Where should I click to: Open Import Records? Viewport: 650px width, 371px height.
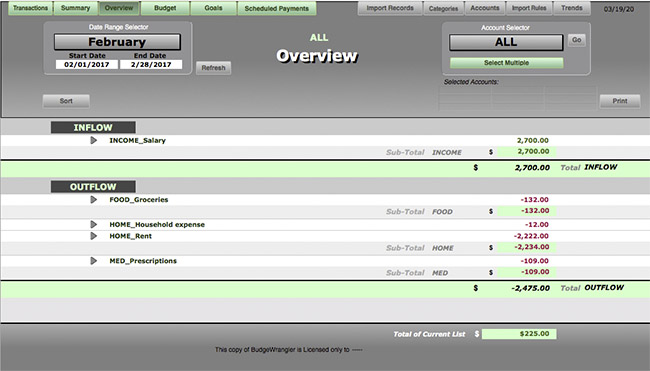click(390, 8)
